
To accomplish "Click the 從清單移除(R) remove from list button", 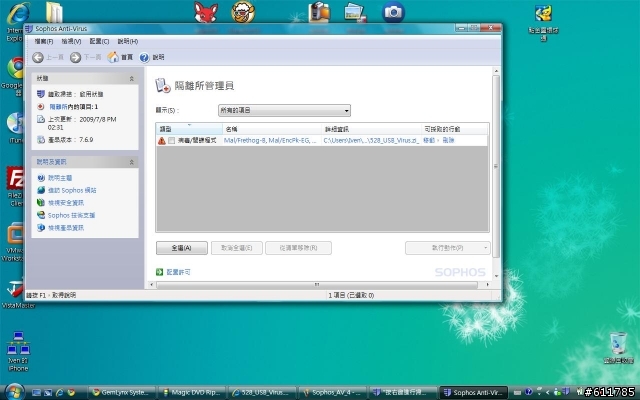I will point(298,248).
